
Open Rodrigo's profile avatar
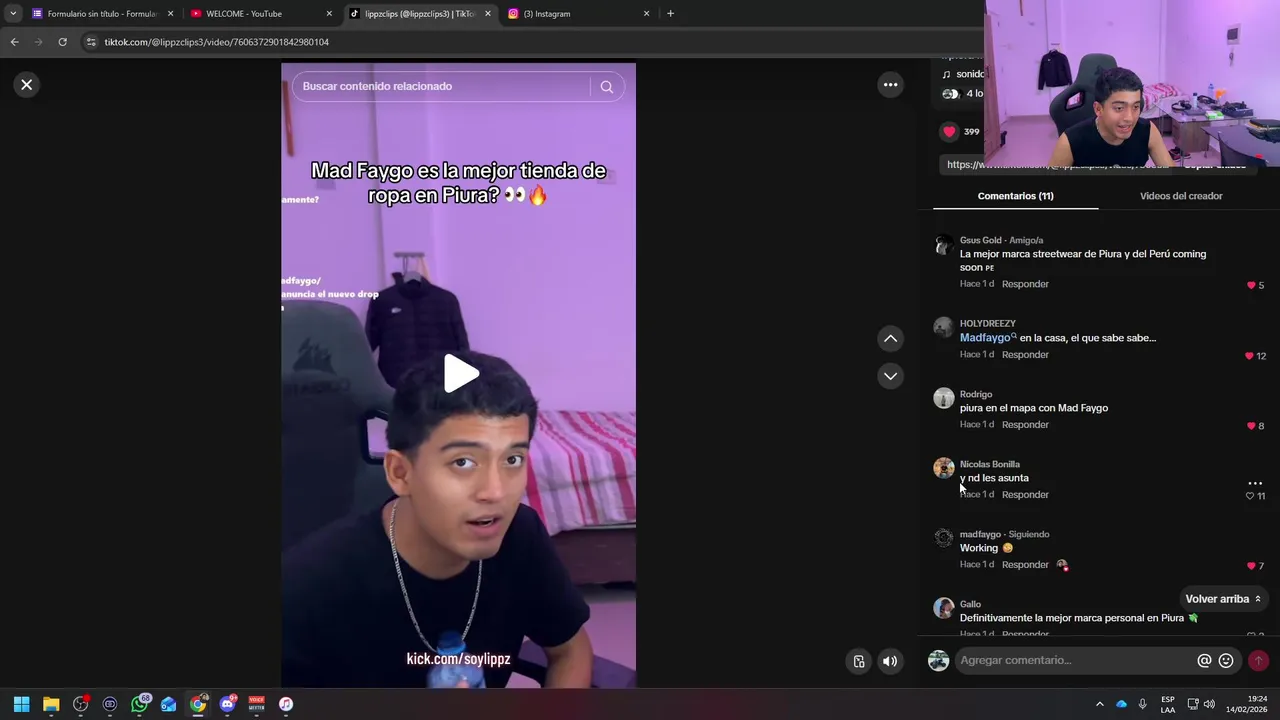tap(943, 398)
